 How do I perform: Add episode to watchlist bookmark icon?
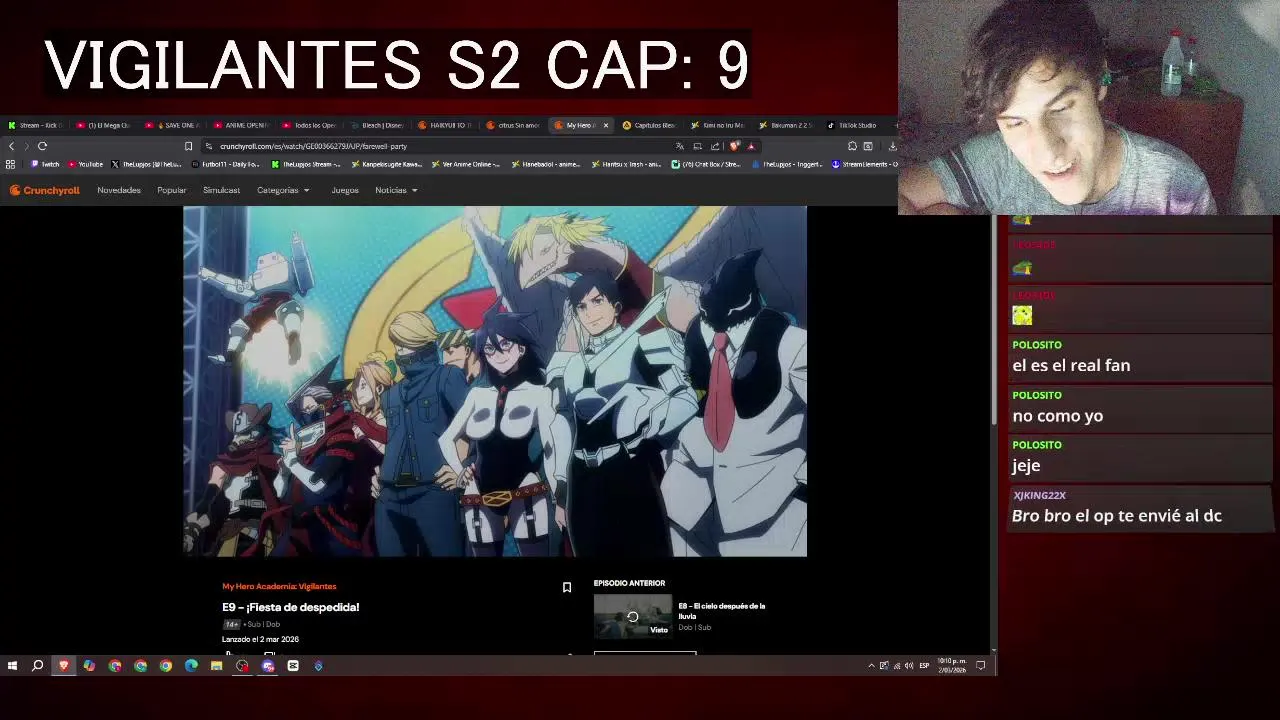[567, 587]
